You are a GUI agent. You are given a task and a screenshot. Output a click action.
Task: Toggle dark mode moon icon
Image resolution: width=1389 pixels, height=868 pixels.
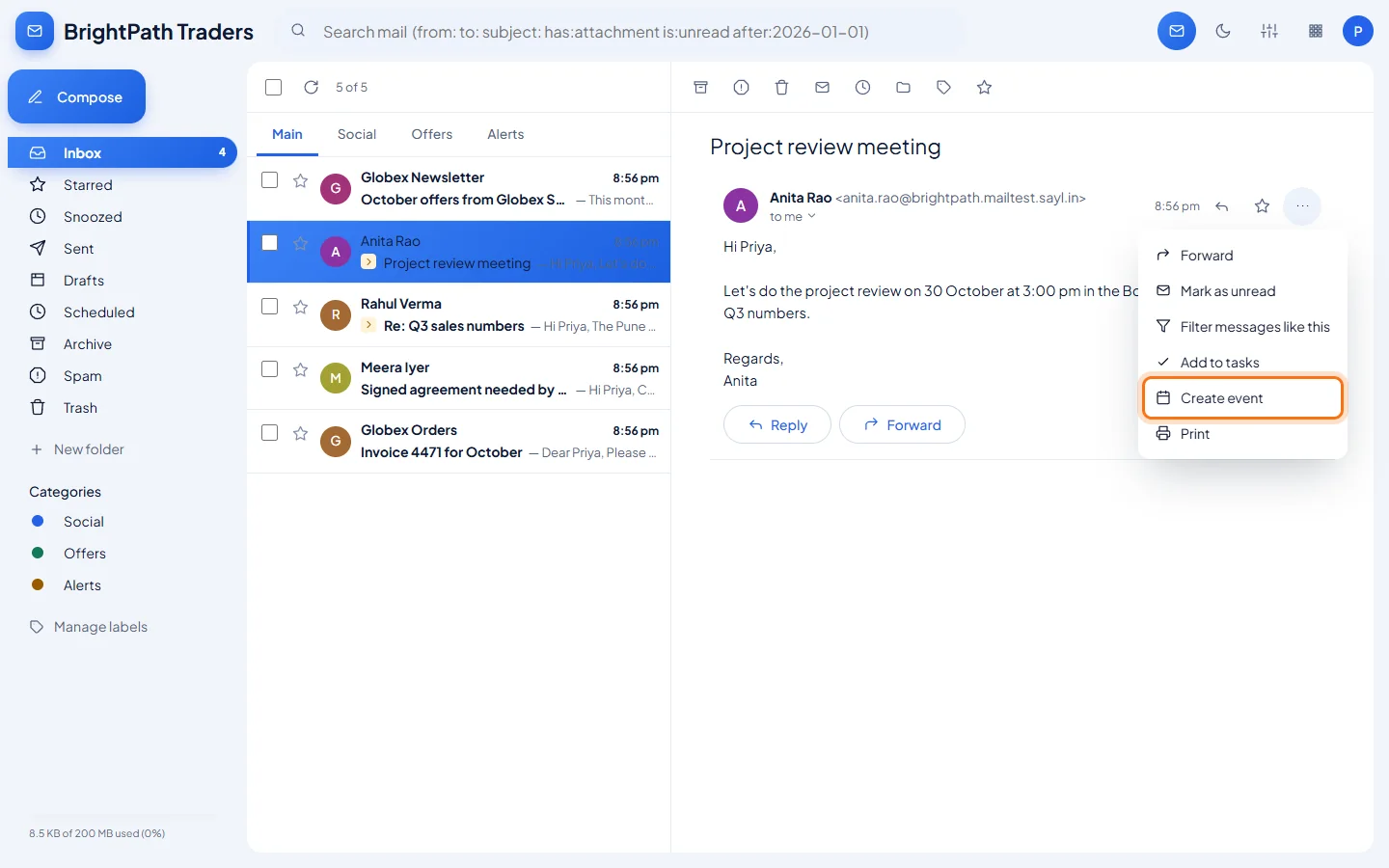1223,31
